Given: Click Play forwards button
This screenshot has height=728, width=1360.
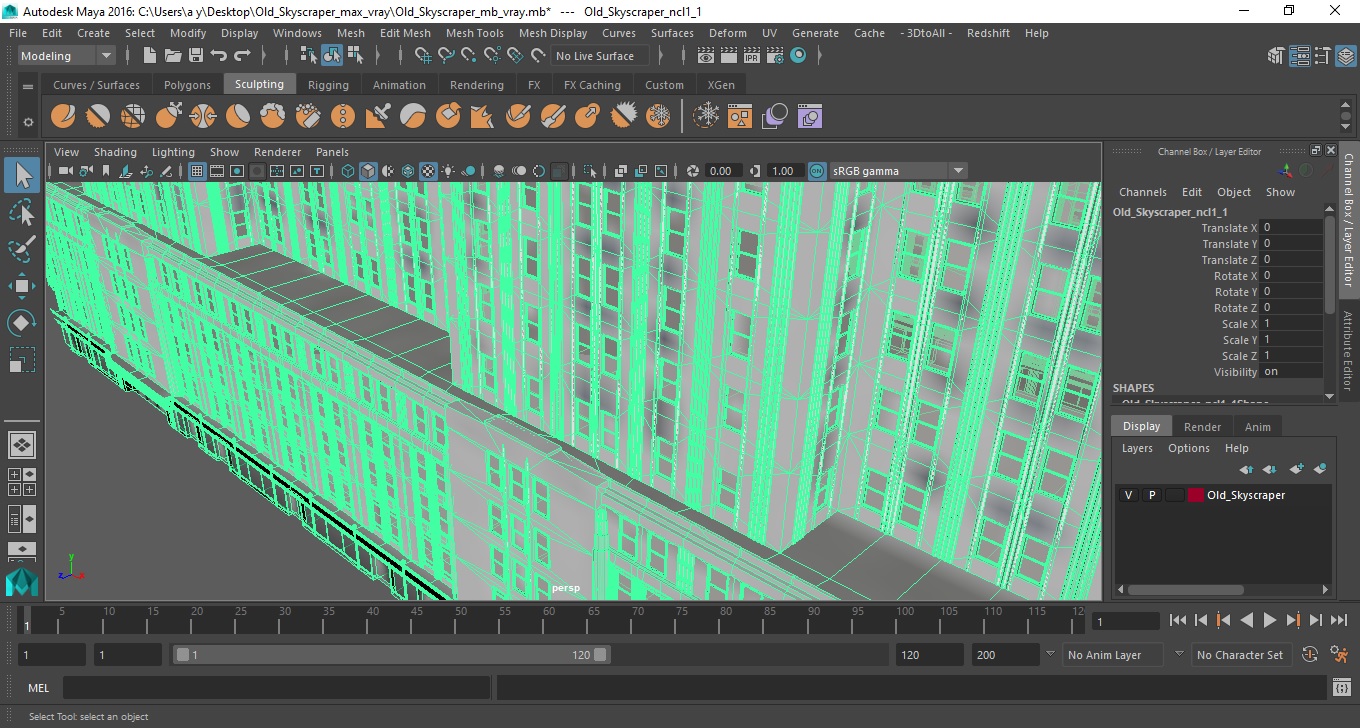Looking at the screenshot, I should pyautogui.click(x=1270, y=620).
